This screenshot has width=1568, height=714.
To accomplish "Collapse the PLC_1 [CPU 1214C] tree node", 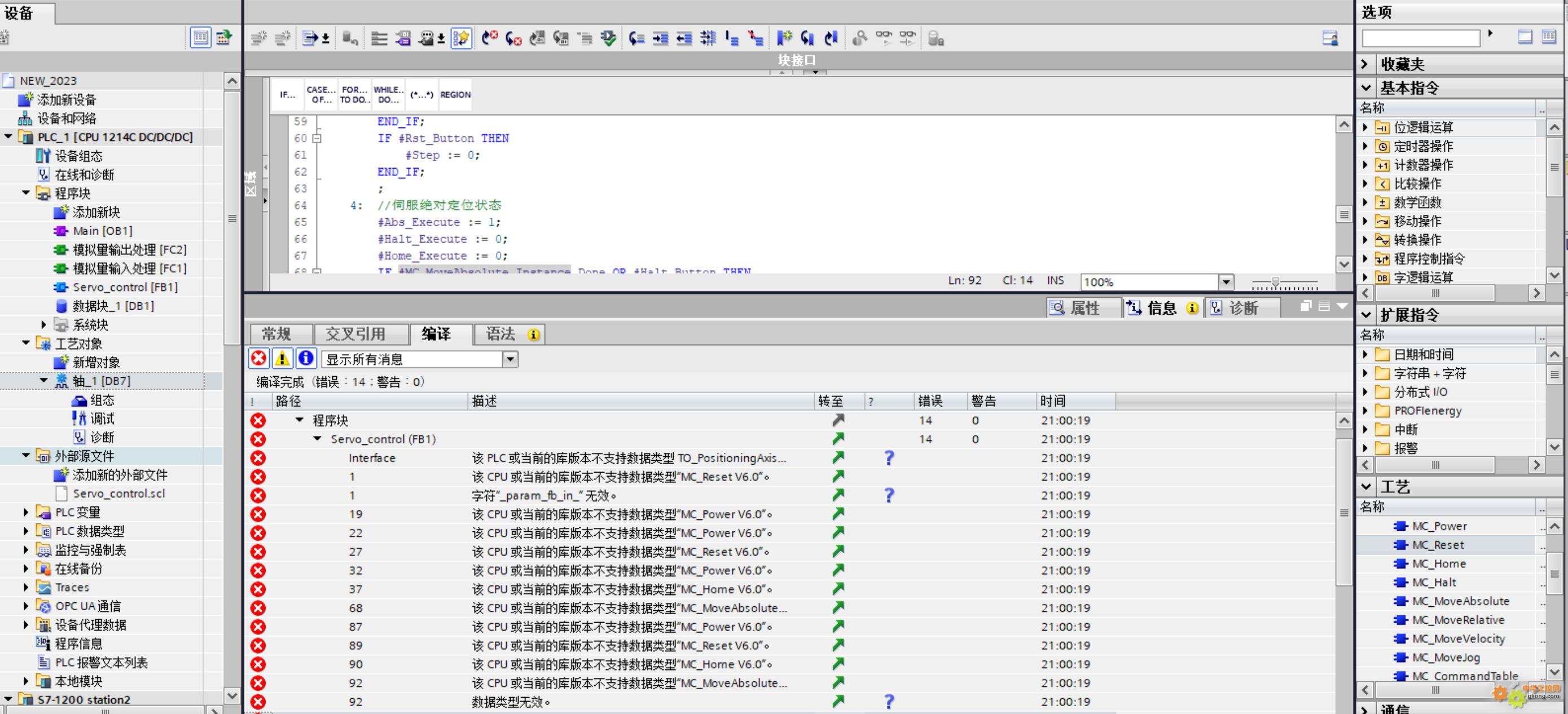I will [x=8, y=137].
